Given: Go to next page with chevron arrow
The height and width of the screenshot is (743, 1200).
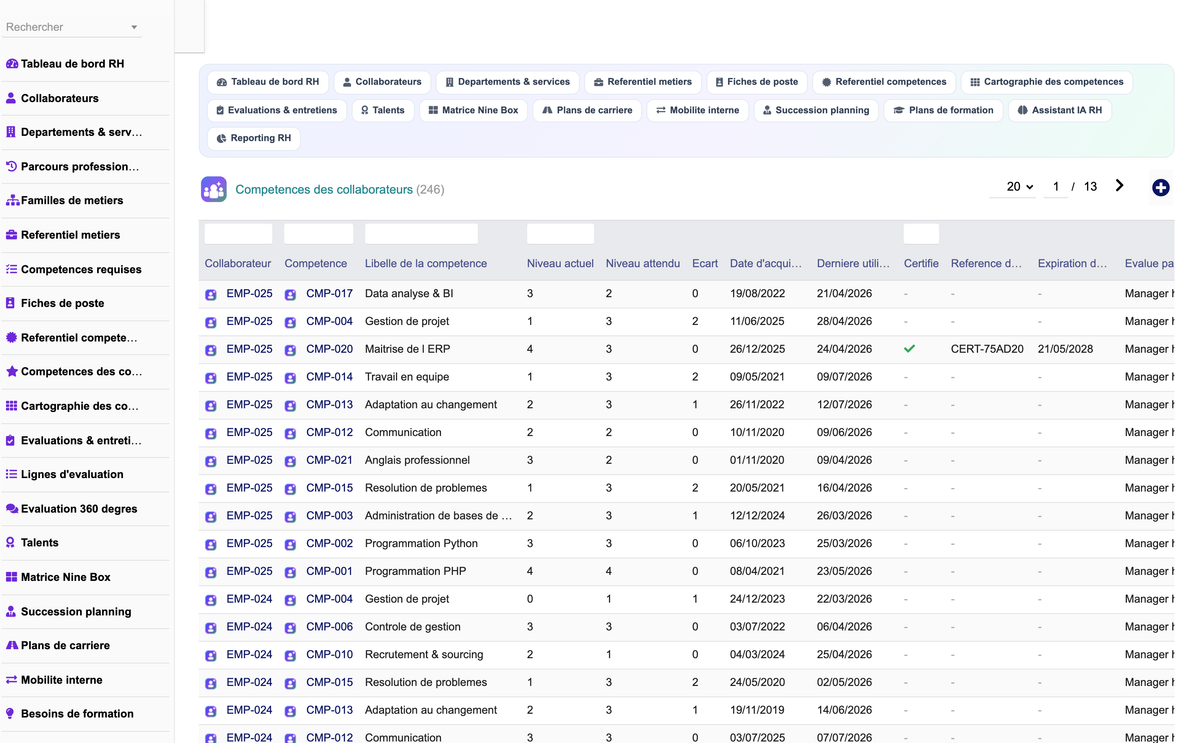Looking at the screenshot, I should (x=1120, y=186).
